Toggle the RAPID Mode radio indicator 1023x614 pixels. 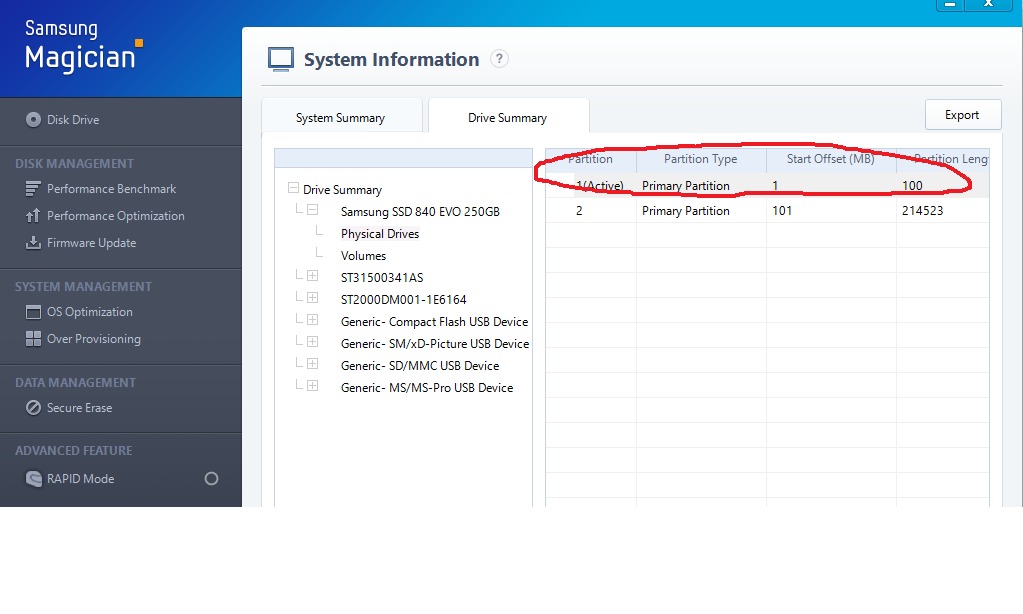tap(211, 479)
